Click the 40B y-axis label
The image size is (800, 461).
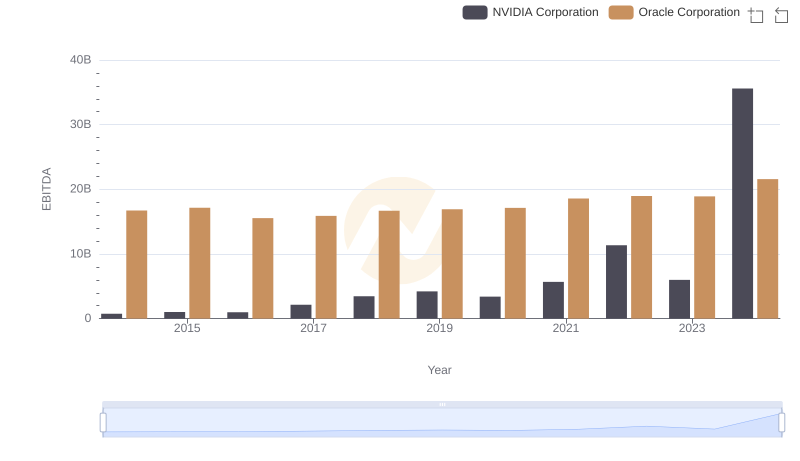pyautogui.click(x=80, y=60)
